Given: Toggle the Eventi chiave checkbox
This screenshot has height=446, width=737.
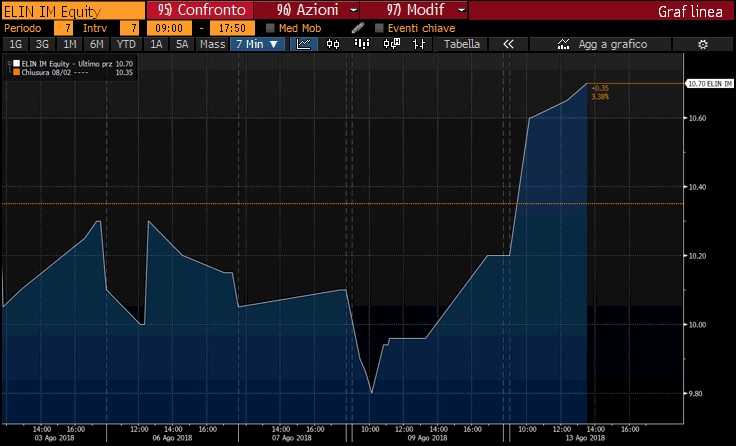Looking at the screenshot, I should 379,28.
